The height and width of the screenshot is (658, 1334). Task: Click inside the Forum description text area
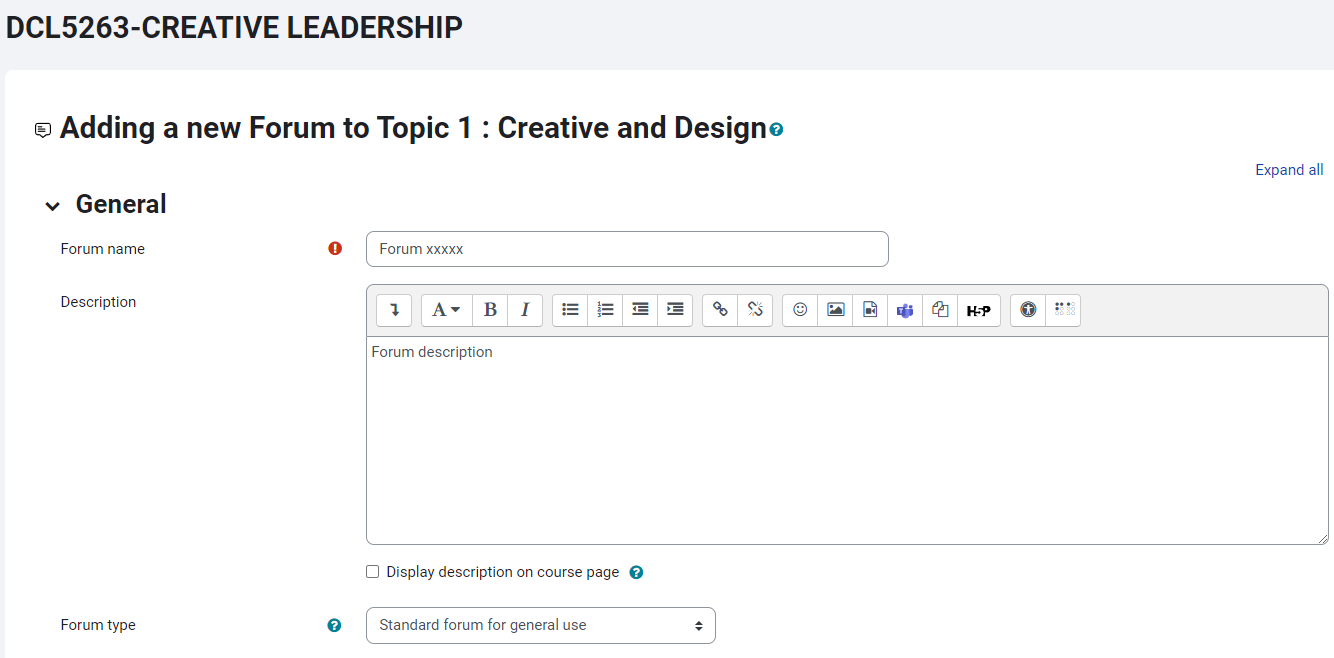click(846, 440)
